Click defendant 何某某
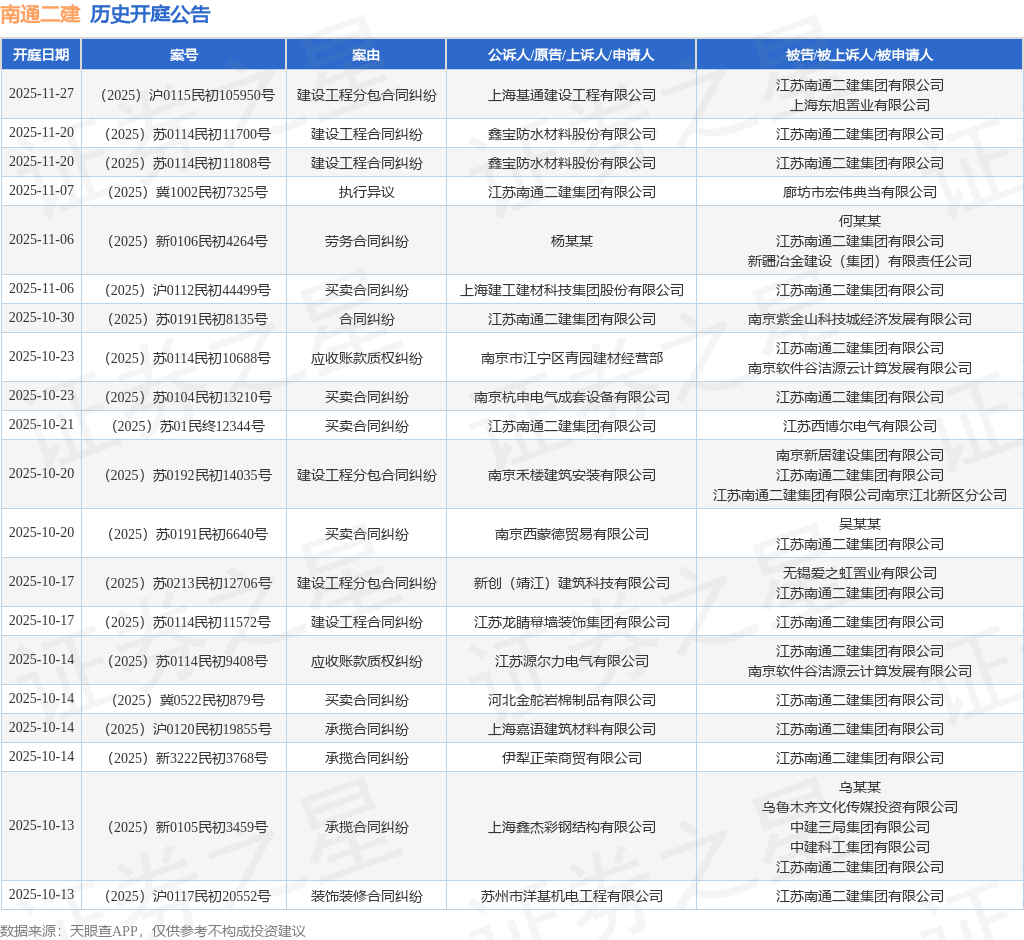Image resolution: width=1024 pixels, height=940 pixels. (859, 221)
